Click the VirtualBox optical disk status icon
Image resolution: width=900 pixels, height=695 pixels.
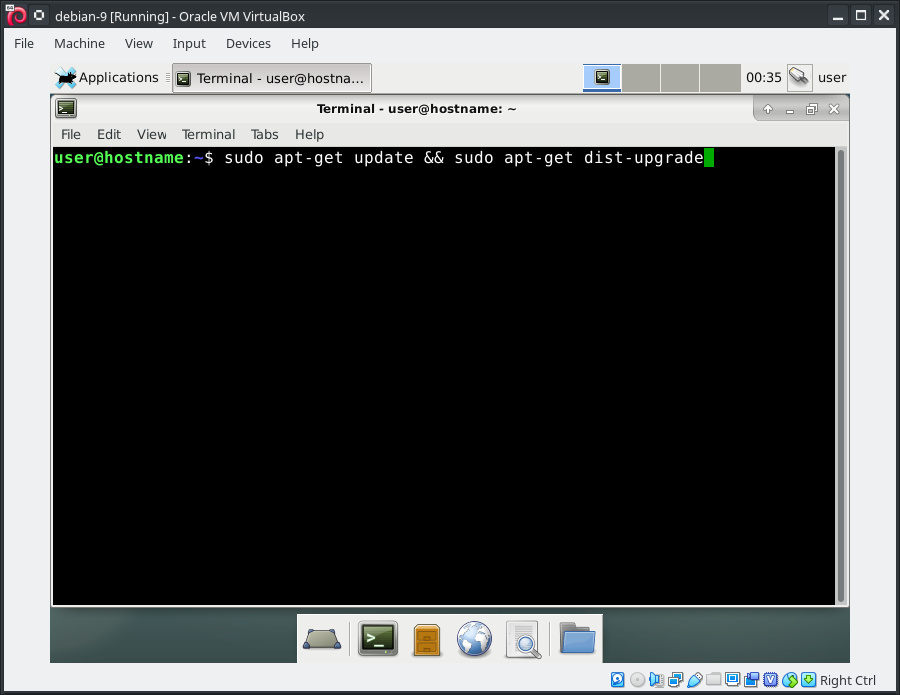(637, 680)
